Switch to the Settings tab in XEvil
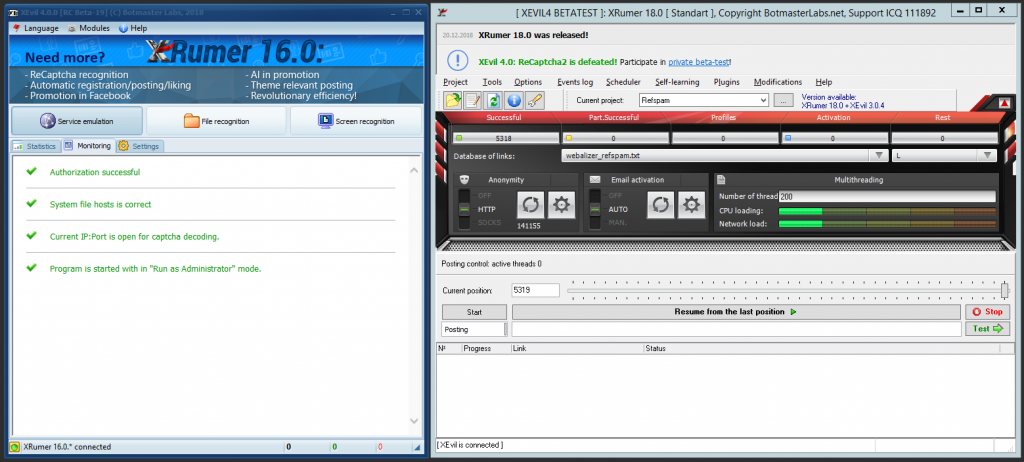Screen dimensions: 1024x462 [x=140, y=146]
